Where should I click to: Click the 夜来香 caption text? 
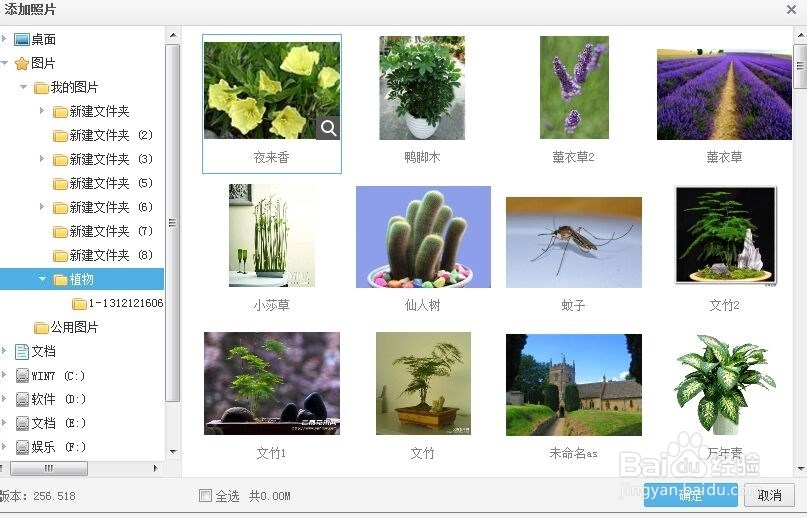click(272, 157)
